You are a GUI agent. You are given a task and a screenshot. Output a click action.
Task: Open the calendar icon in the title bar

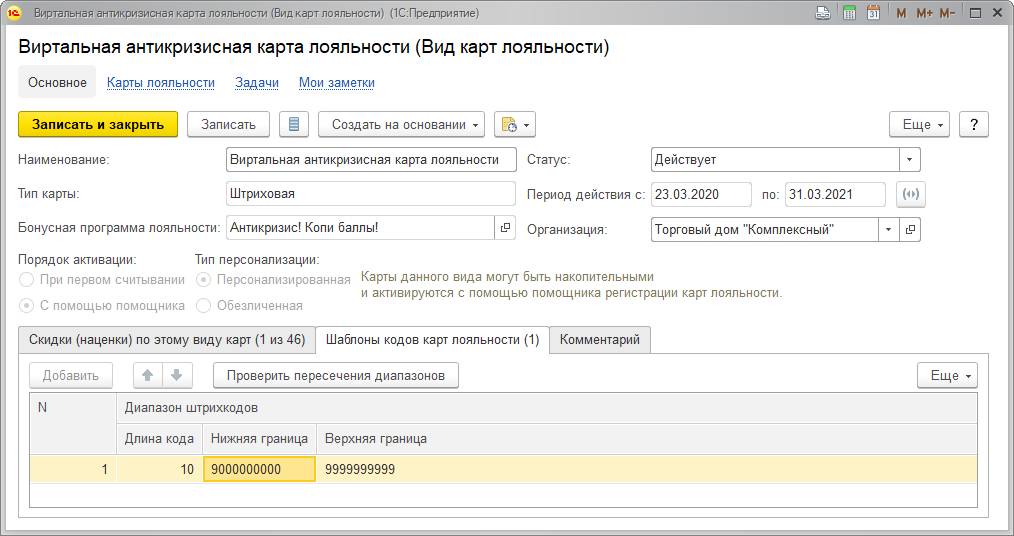tap(873, 13)
